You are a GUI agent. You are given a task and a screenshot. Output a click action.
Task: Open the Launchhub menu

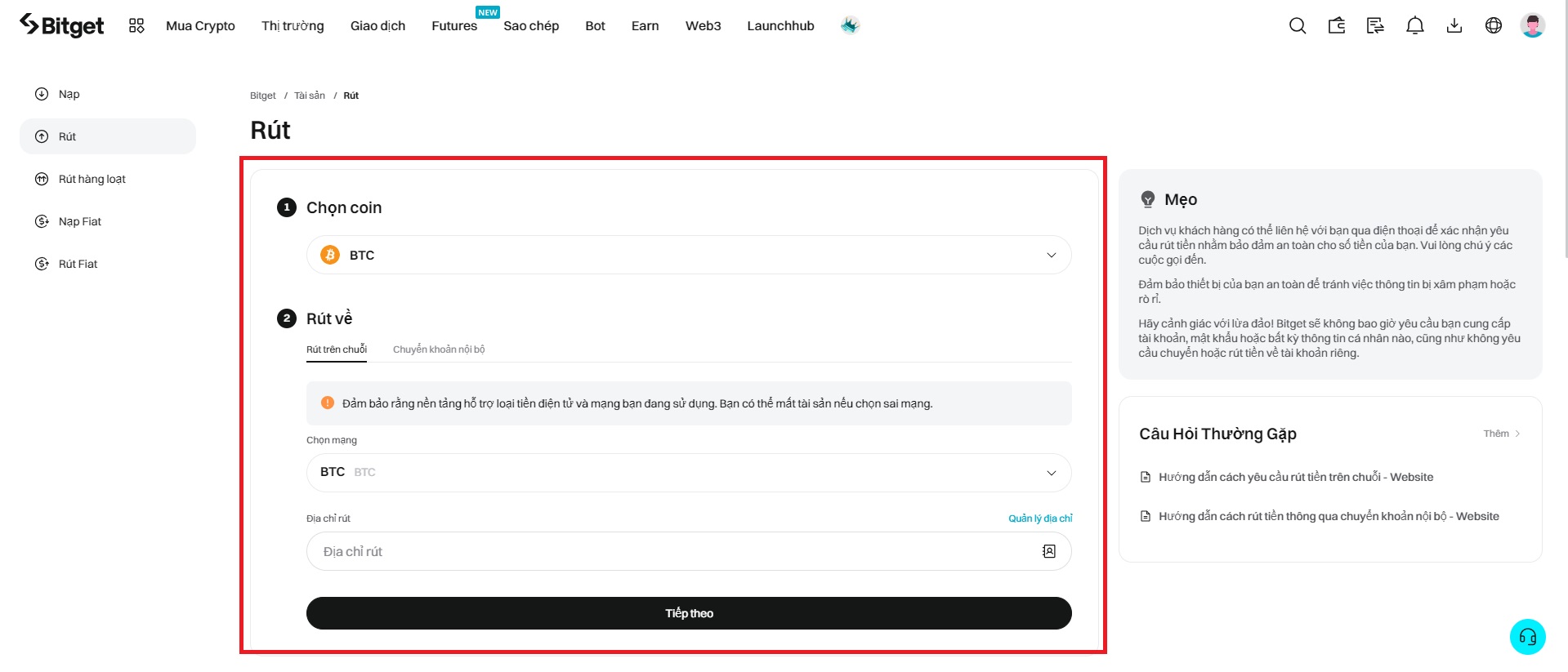coord(780,25)
